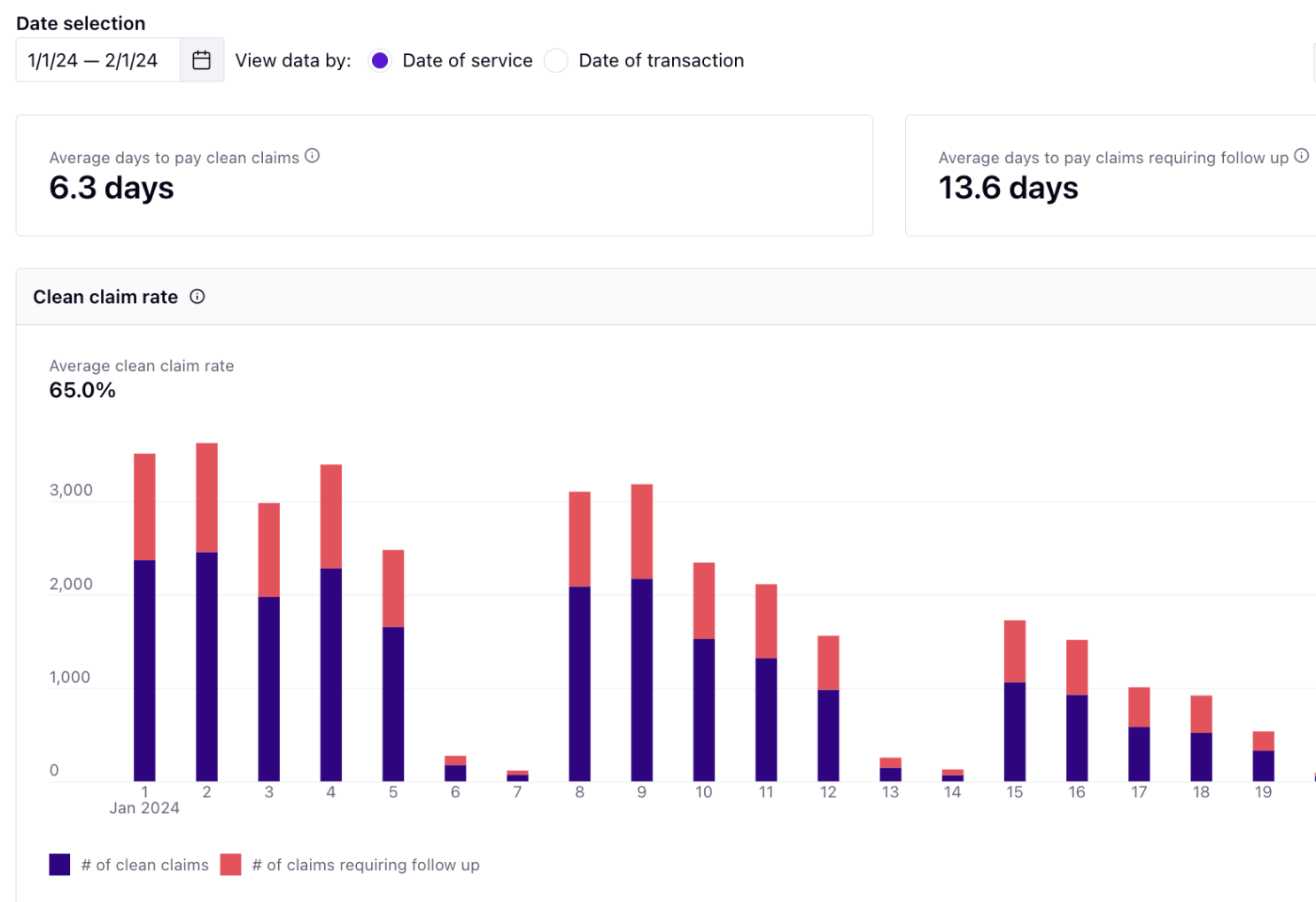Click the '# of claims requiring follow up' legend label
This screenshot has width=1316, height=902.
(366, 865)
